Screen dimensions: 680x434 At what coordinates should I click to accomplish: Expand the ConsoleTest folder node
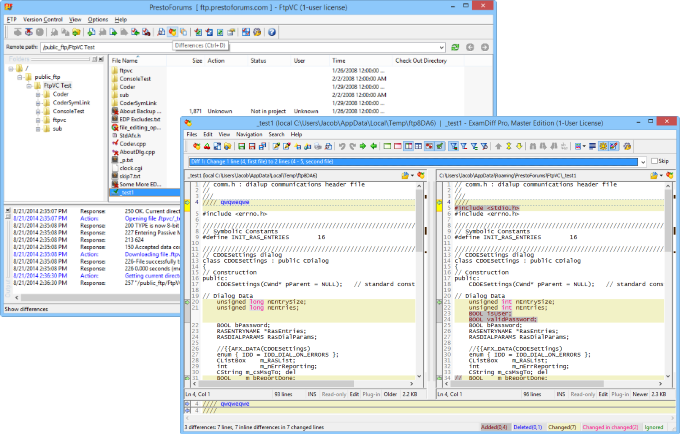click(38, 111)
